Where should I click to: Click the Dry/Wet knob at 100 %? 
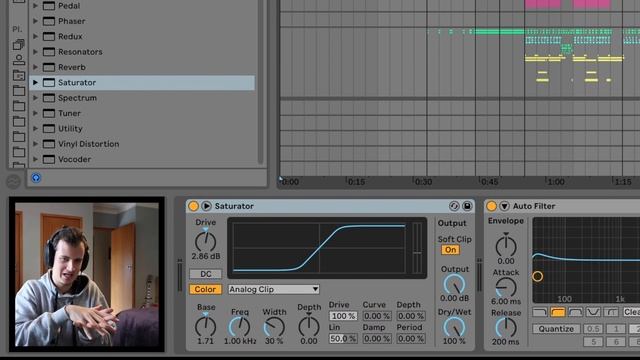point(454,327)
